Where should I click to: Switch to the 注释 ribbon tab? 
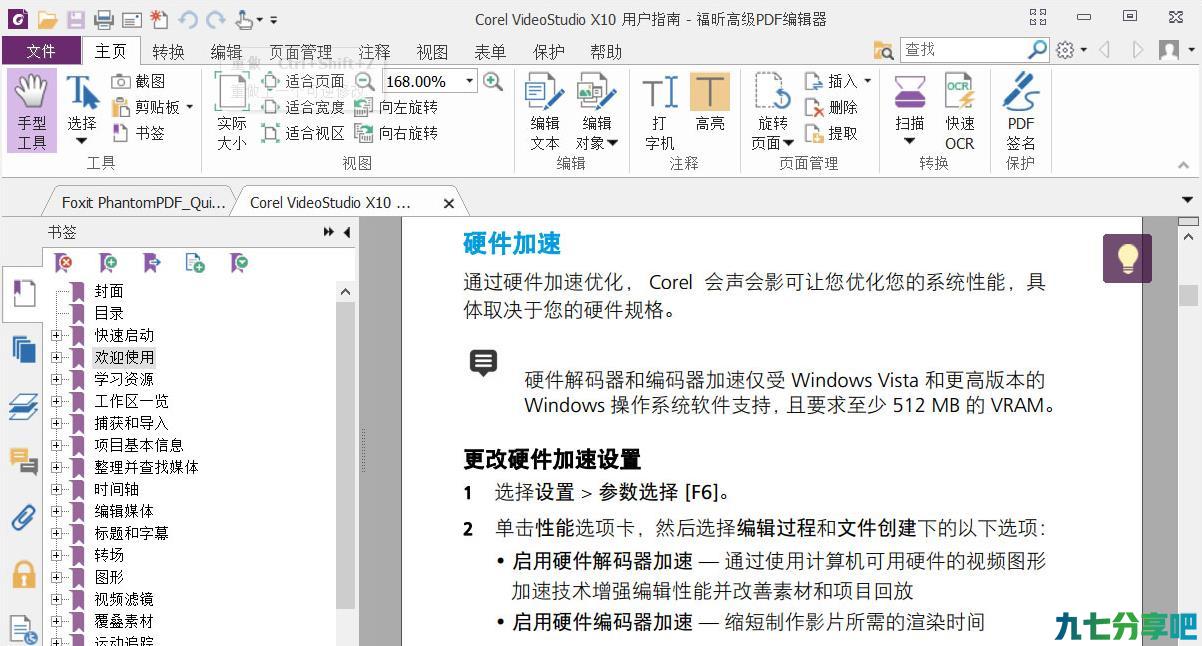point(375,52)
